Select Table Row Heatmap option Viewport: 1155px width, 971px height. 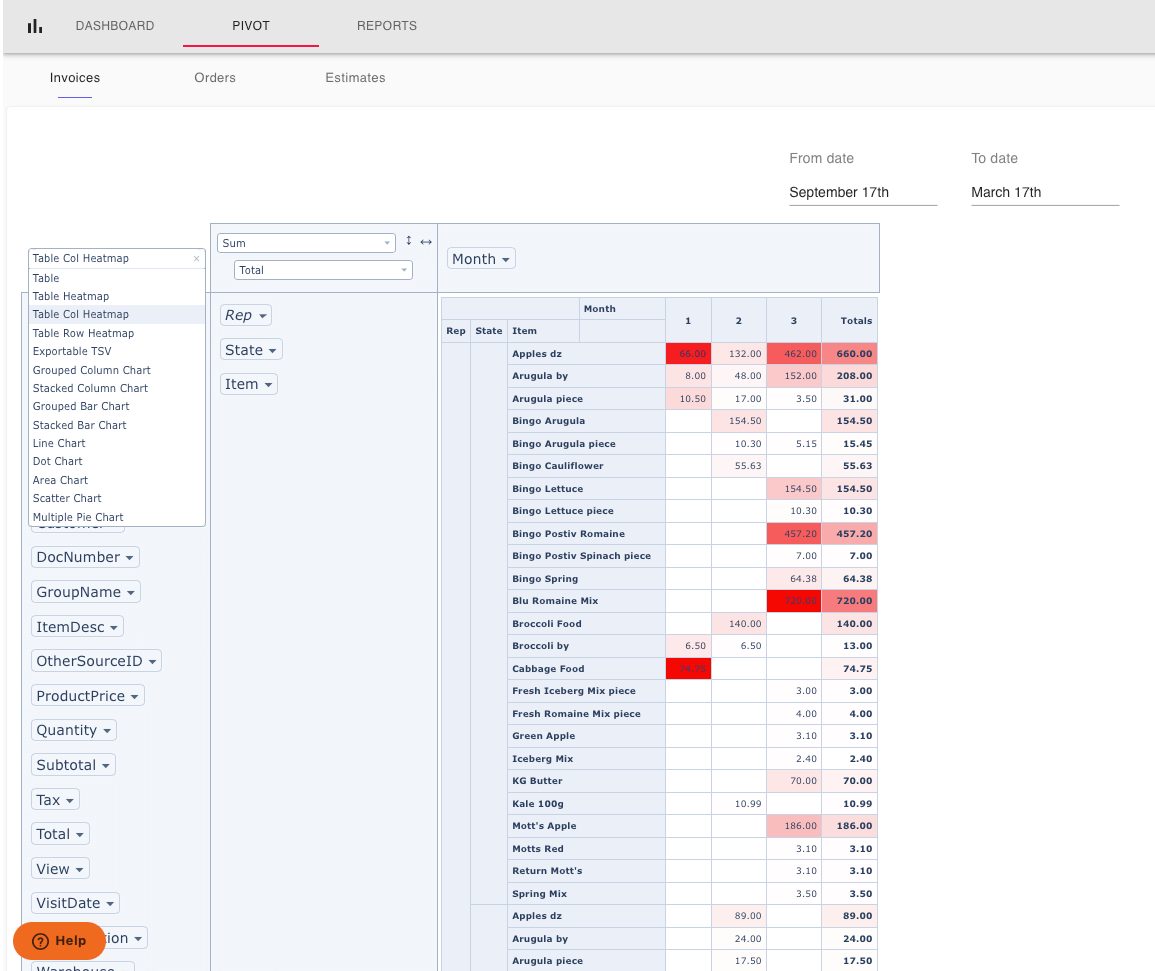point(116,333)
